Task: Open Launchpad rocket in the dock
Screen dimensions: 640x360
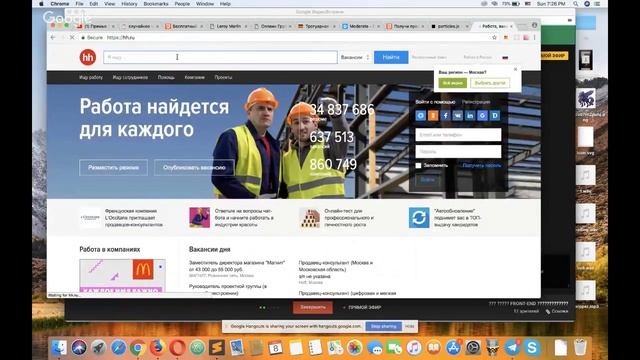Action: click(x=99, y=348)
